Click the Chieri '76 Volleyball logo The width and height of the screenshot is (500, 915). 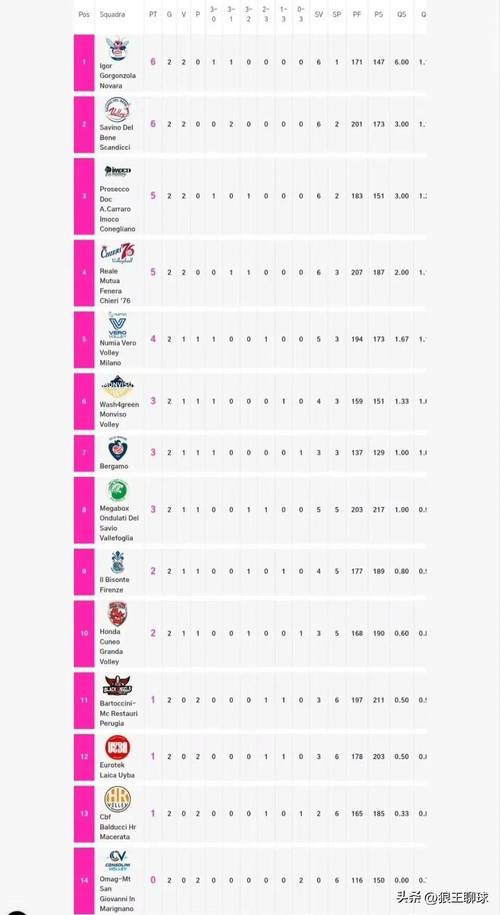tap(117, 253)
